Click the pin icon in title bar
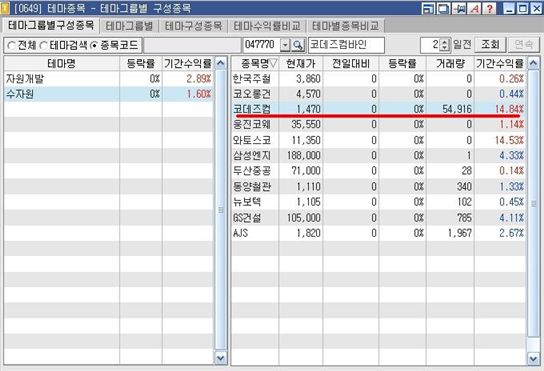The width and height of the screenshot is (544, 371). click(460, 8)
